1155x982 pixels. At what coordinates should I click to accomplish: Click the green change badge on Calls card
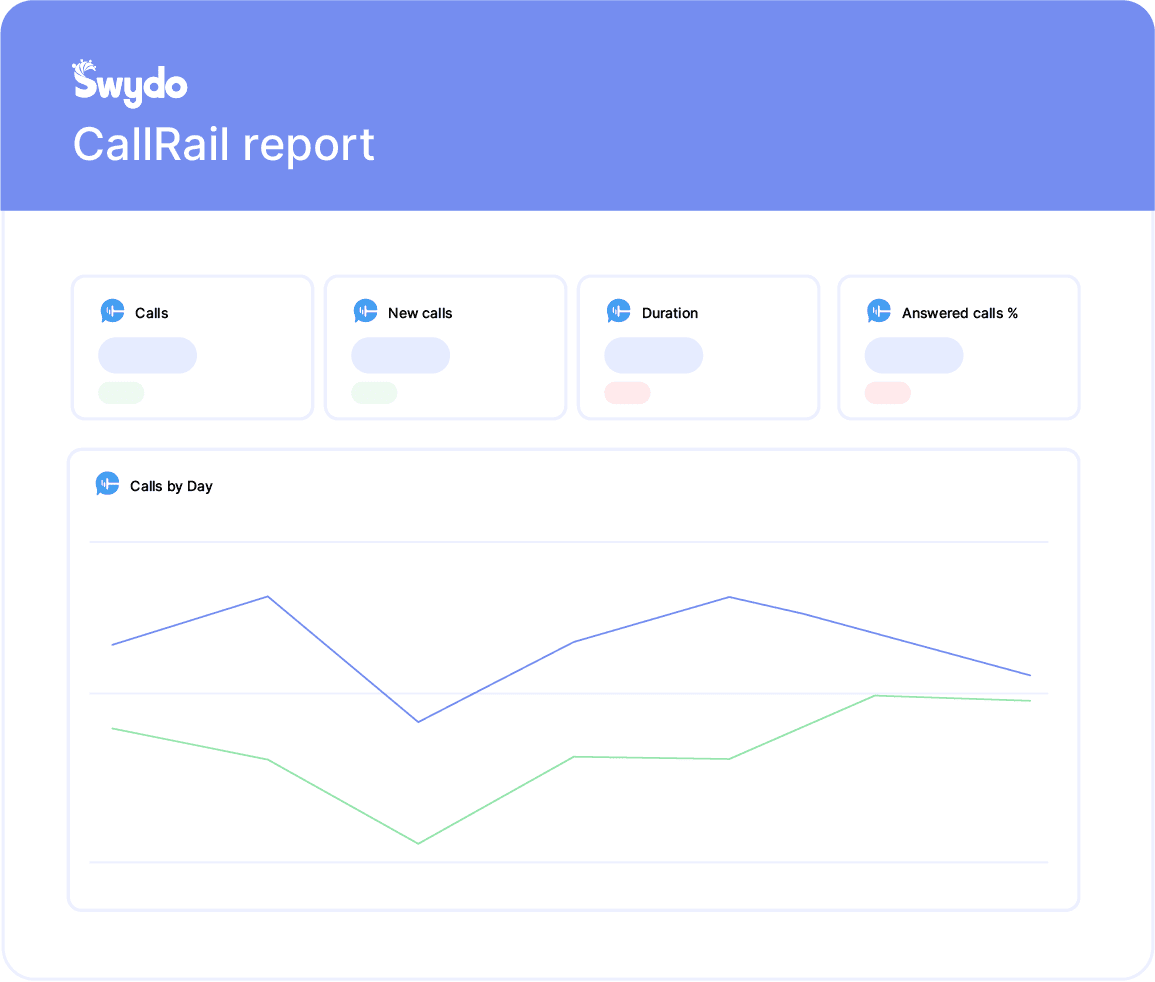click(122, 393)
